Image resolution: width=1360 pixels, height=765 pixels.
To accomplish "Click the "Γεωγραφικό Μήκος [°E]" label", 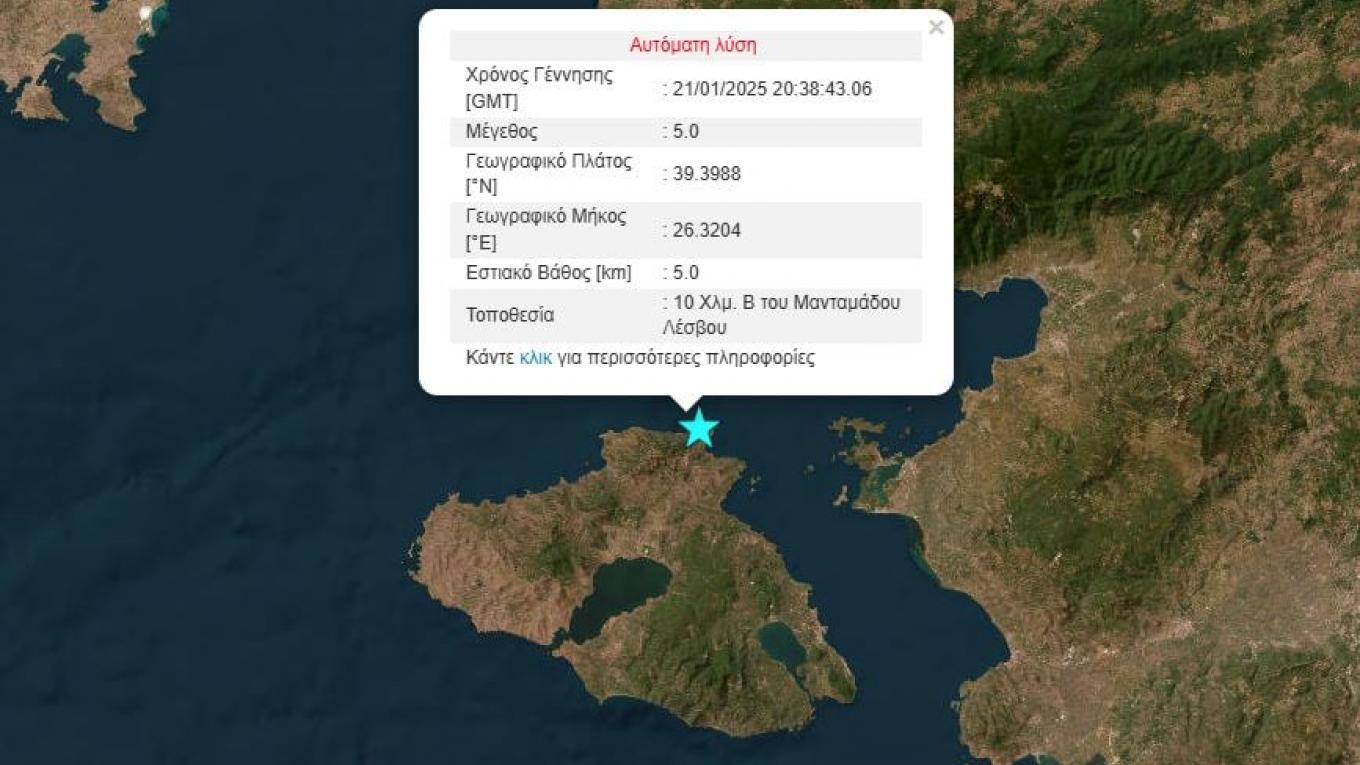I will coord(546,230).
